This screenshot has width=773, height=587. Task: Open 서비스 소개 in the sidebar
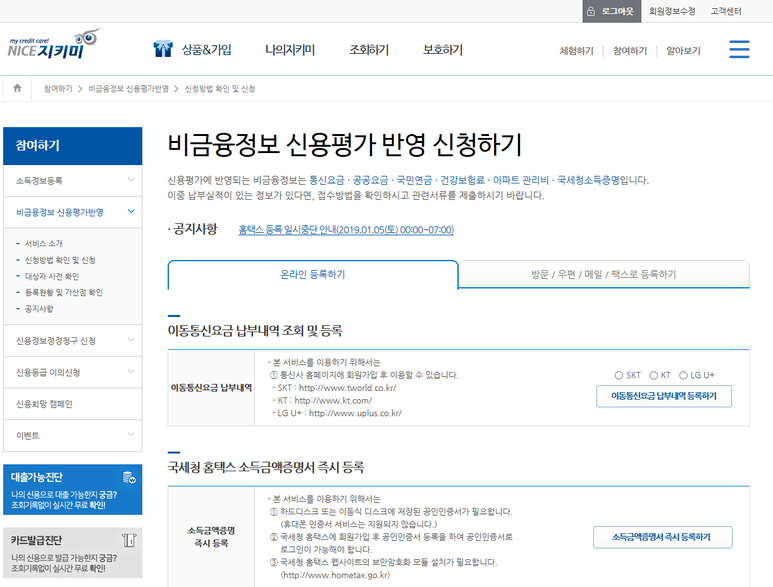point(44,243)
